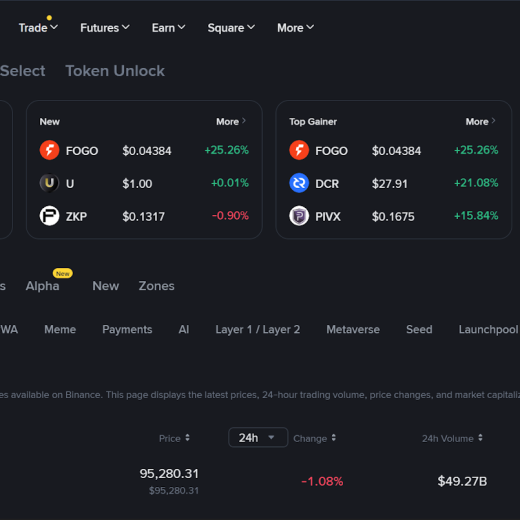This screenshot has width=520, height=520.
Task: Click the U coin icon in New card
Action: (49, 183)
